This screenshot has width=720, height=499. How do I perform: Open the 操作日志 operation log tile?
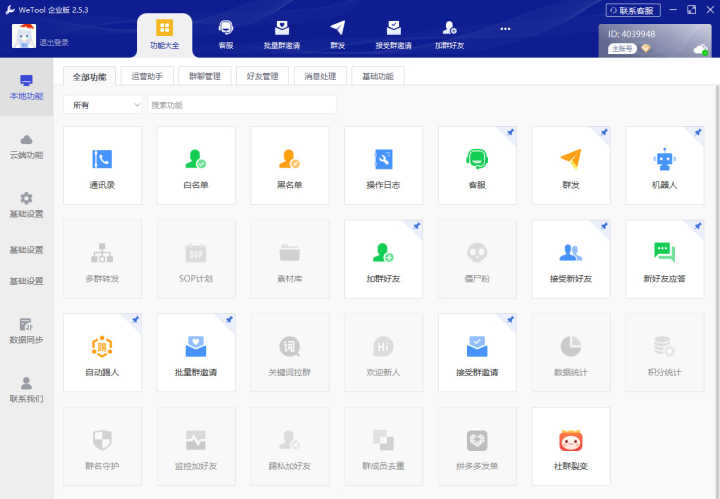[383, 166]
